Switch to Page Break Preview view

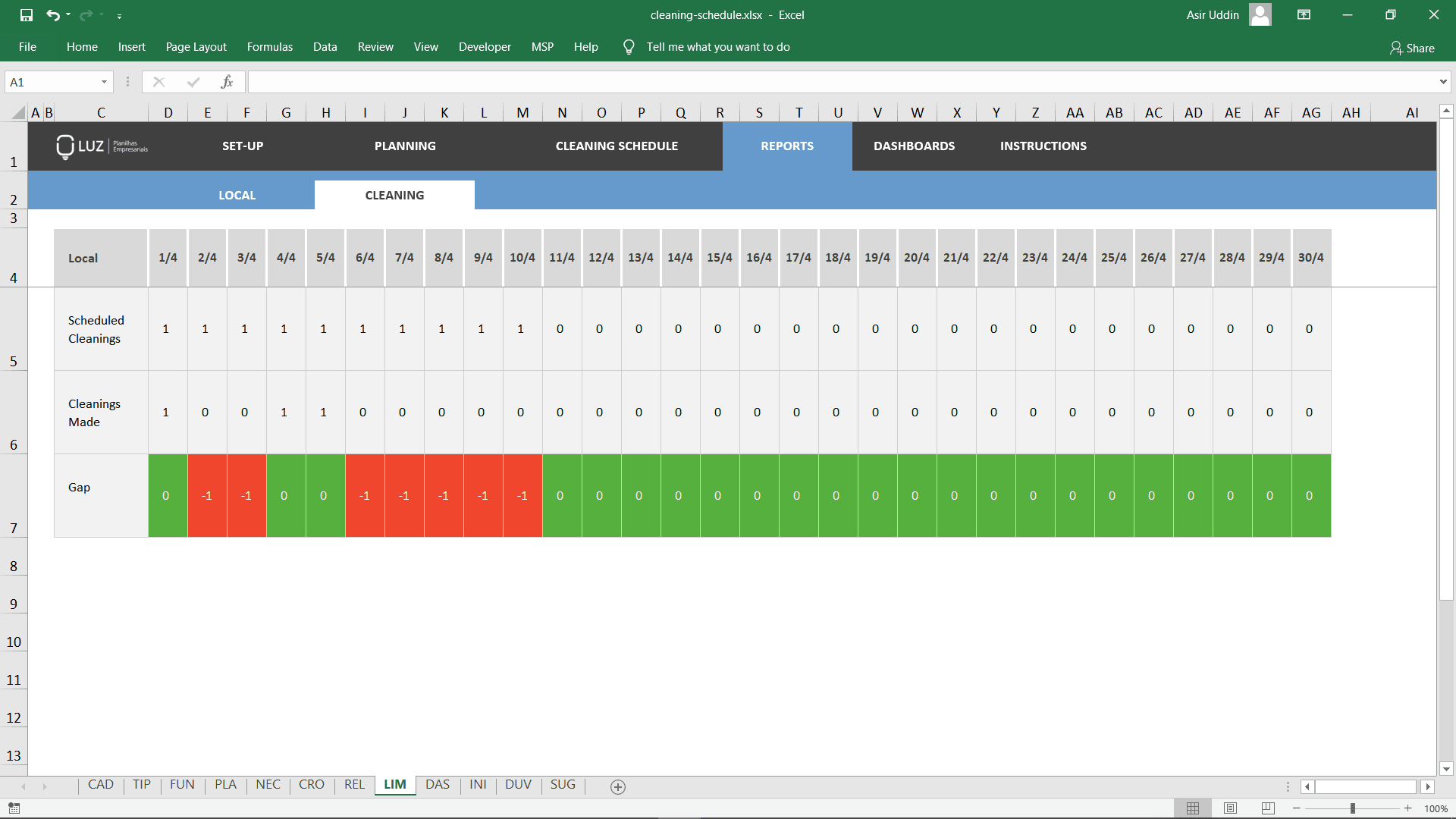[1269, 808]
